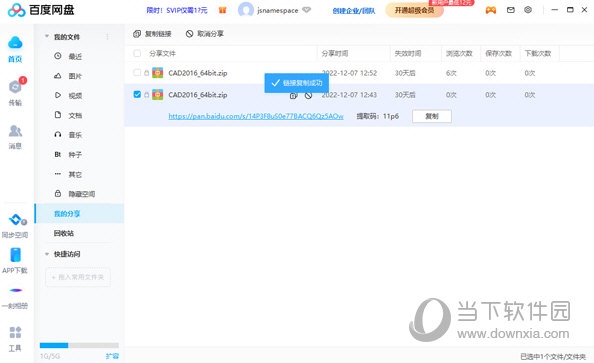Sort by 浏览次数 column header

pos(459,53)
